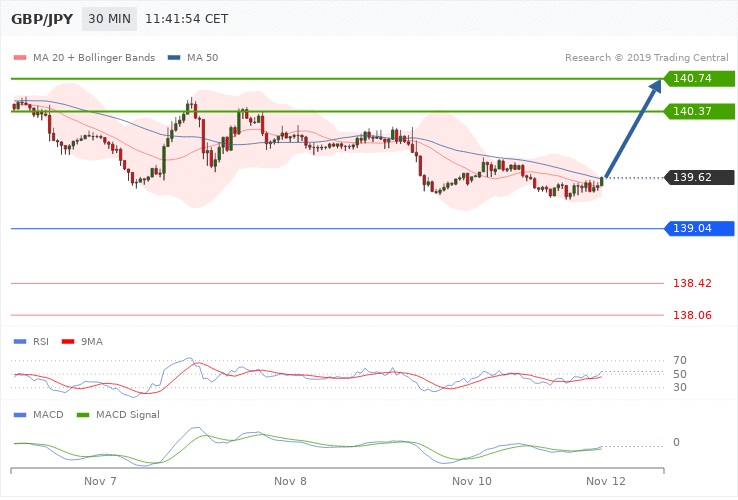Click the Nov 10 date axis label

(471, 481)
